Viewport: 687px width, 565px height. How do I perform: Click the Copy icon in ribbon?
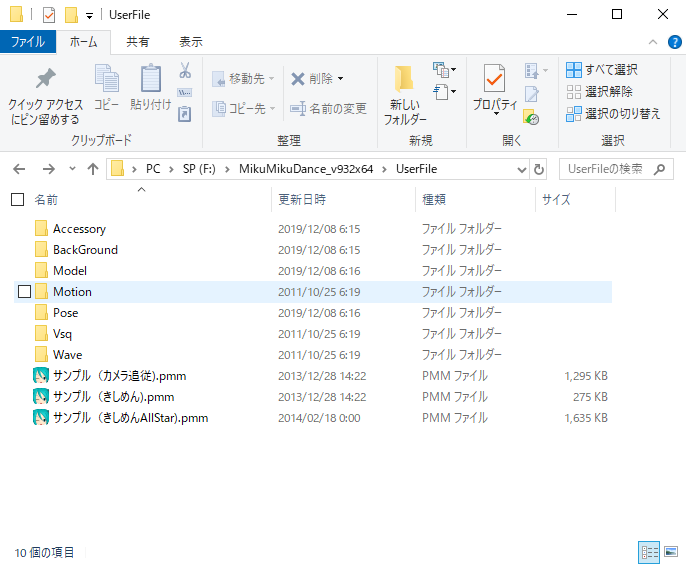pyautogui.click(x=106, y=78)
